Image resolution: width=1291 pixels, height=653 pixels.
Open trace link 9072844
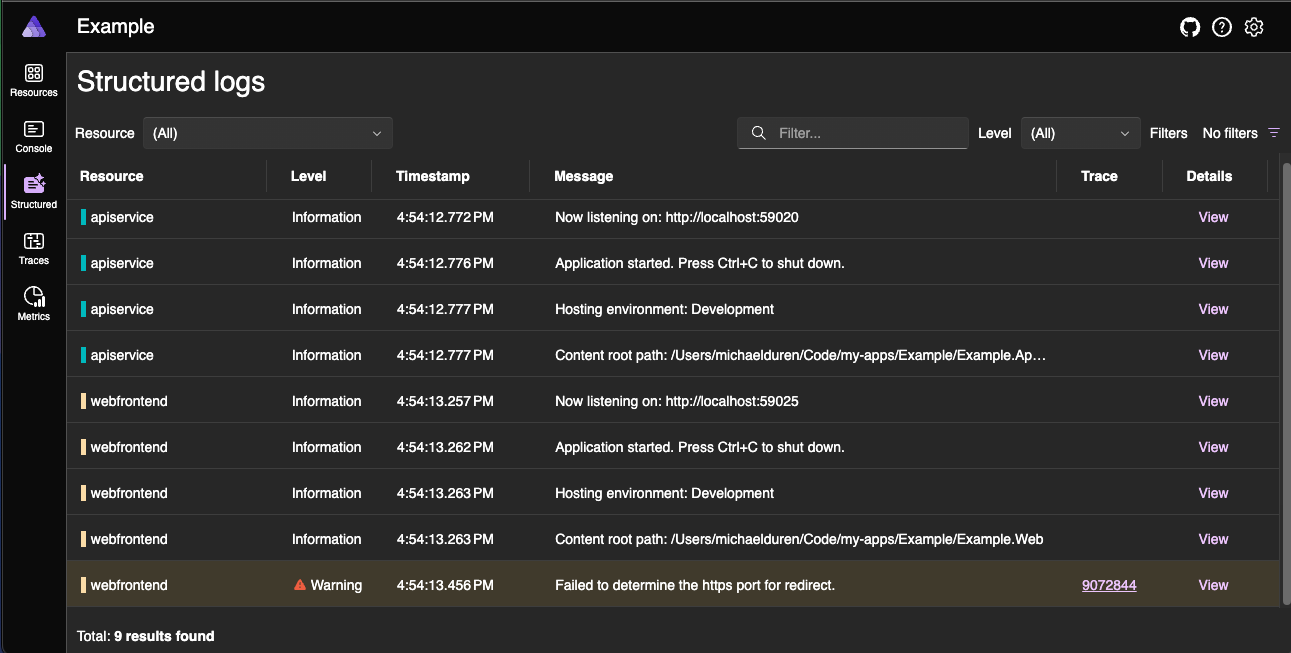[x=1109, y=585]
